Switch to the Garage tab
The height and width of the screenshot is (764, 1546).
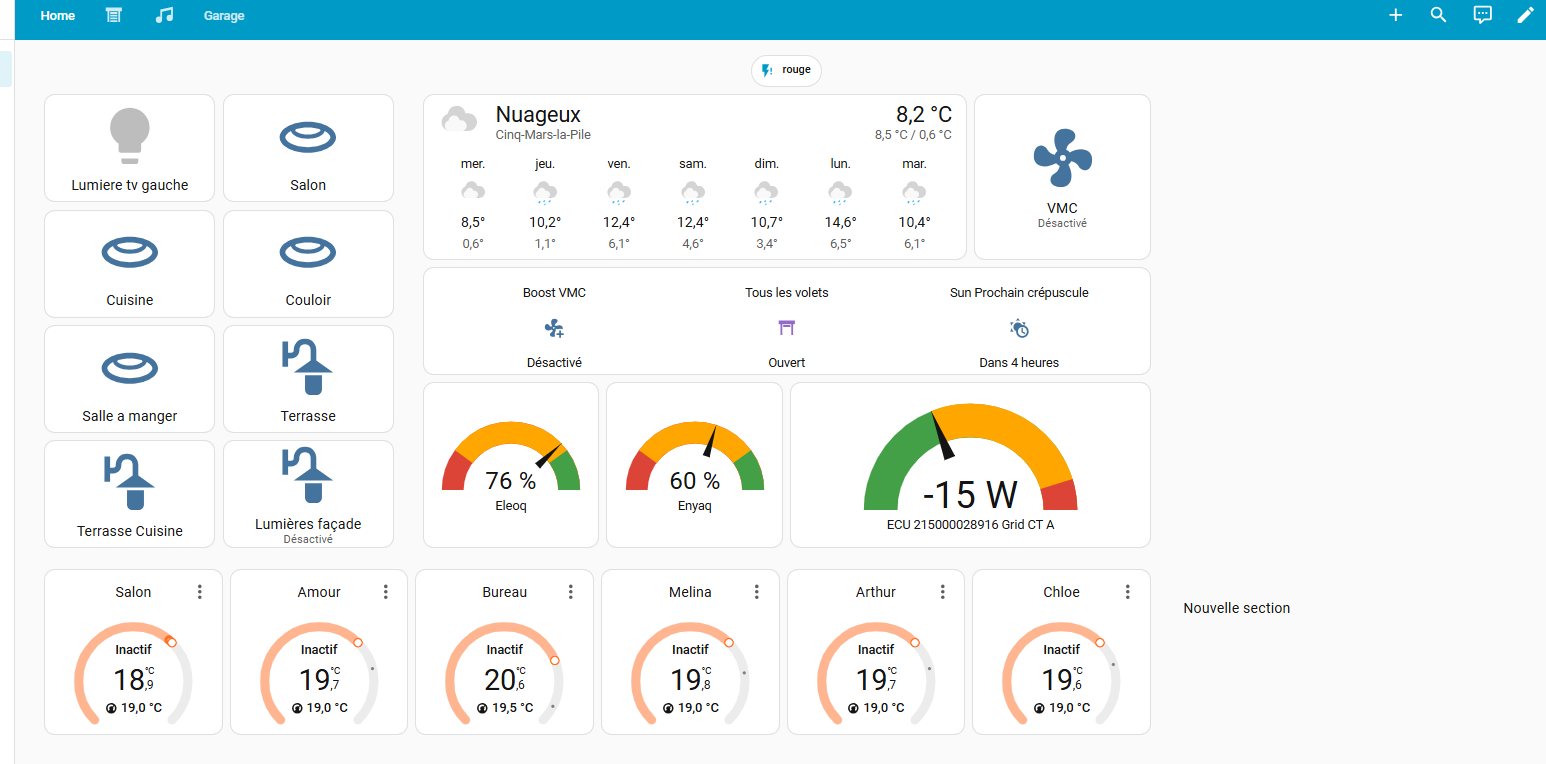click(224, 16)
